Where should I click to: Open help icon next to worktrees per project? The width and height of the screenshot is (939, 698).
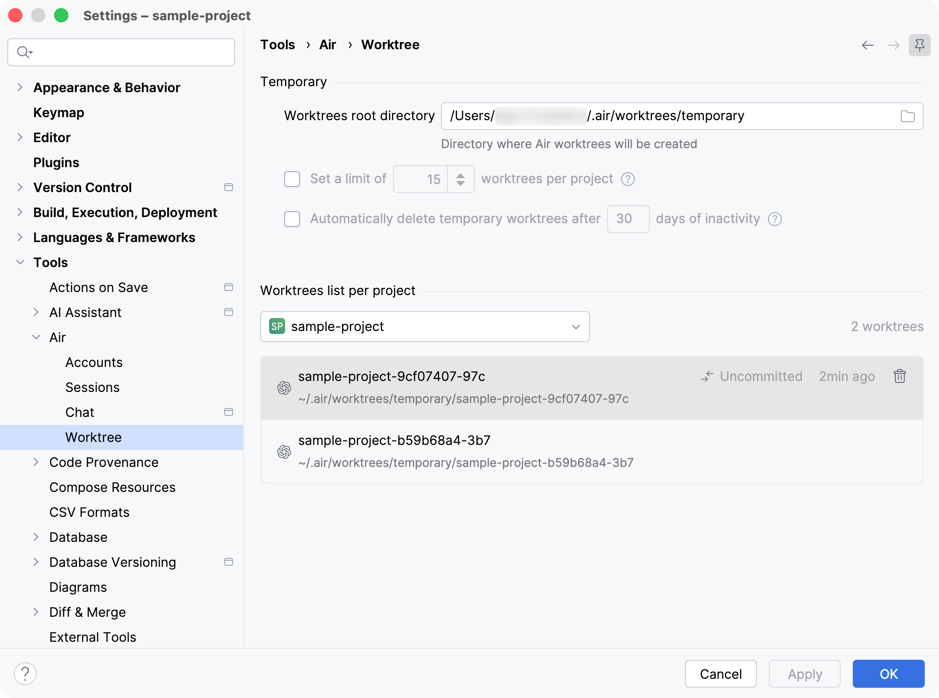(x=628, y=179)
